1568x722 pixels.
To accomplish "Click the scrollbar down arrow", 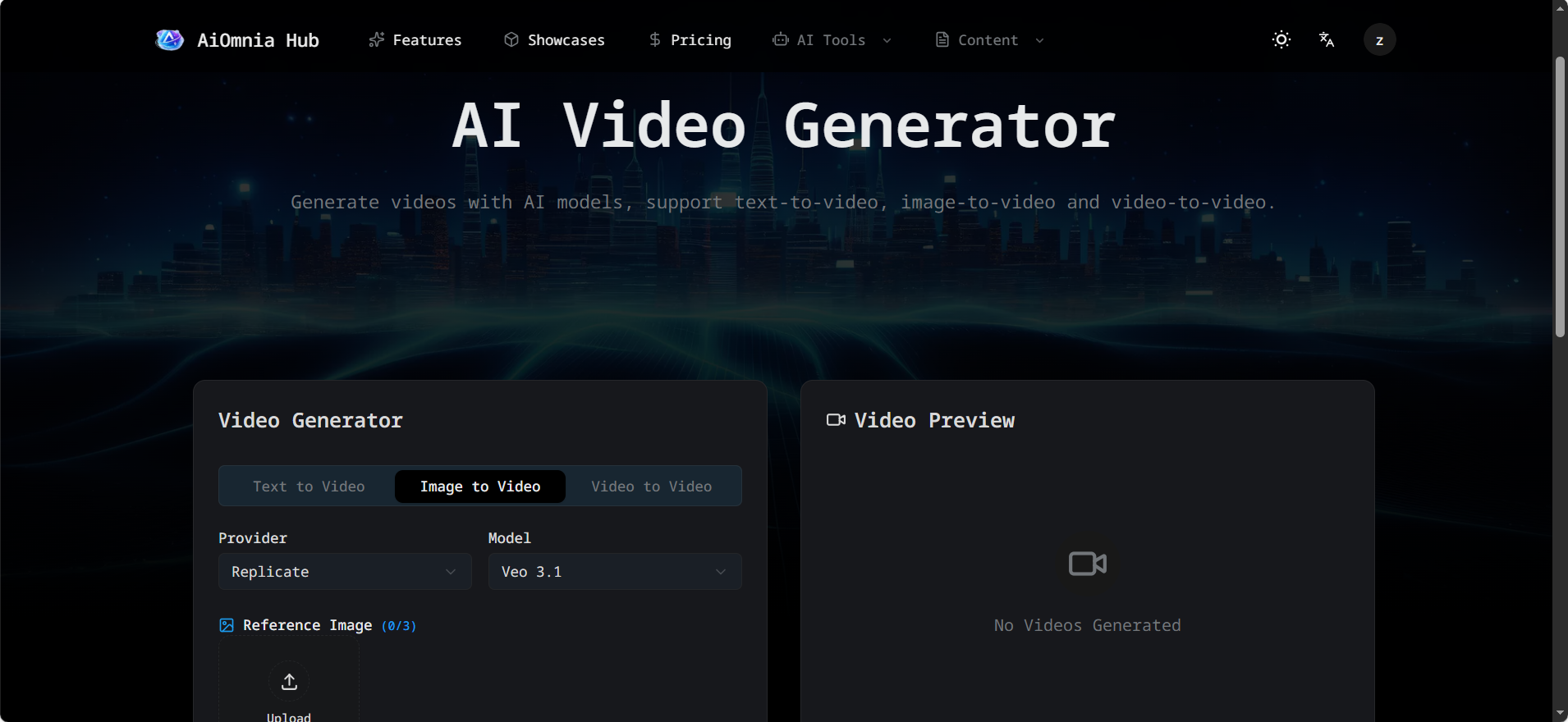I will point(1560,714).
